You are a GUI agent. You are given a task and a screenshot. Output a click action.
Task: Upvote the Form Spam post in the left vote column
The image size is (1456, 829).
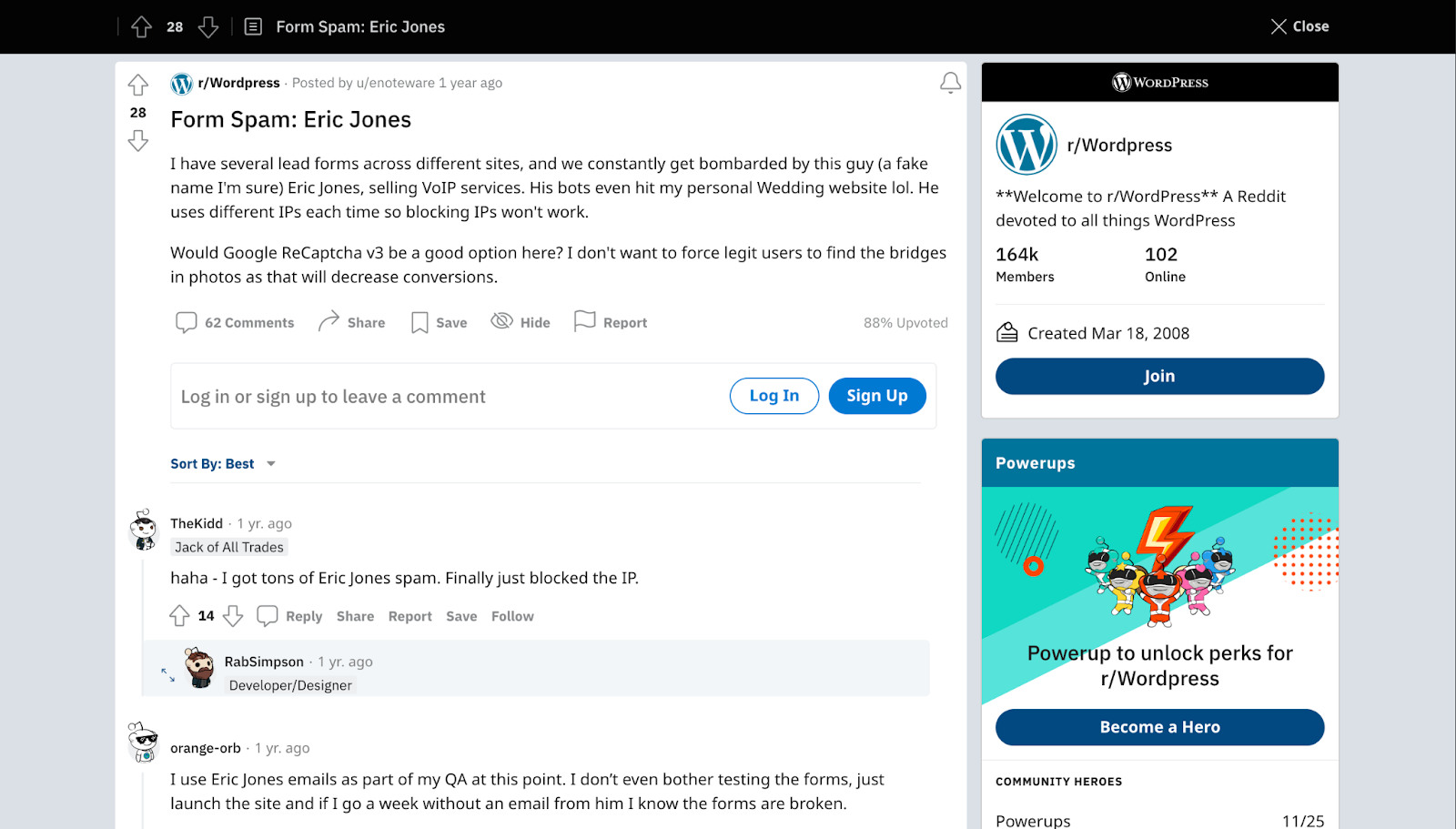pos(138,85)
